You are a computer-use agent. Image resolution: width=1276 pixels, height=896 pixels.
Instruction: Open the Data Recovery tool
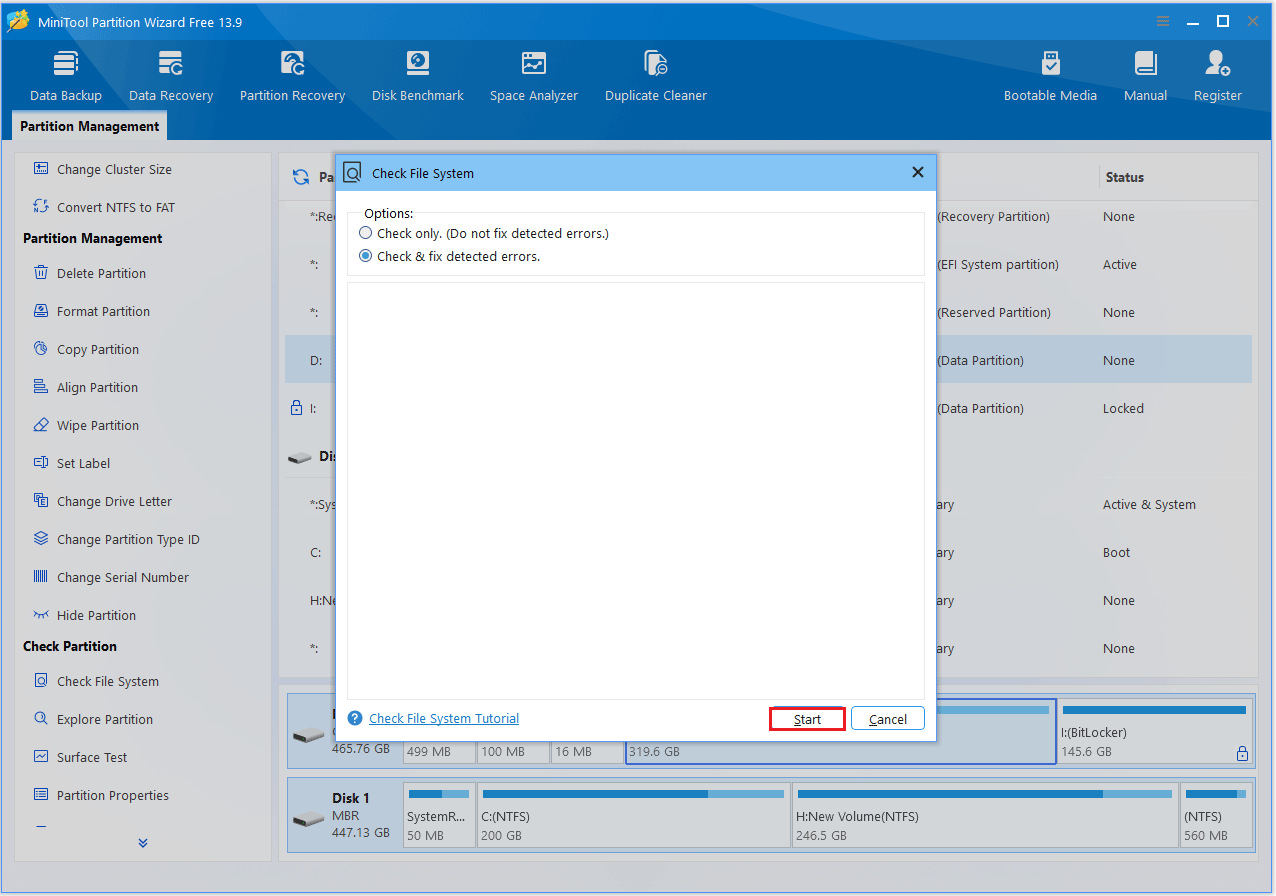click(171, 76)
